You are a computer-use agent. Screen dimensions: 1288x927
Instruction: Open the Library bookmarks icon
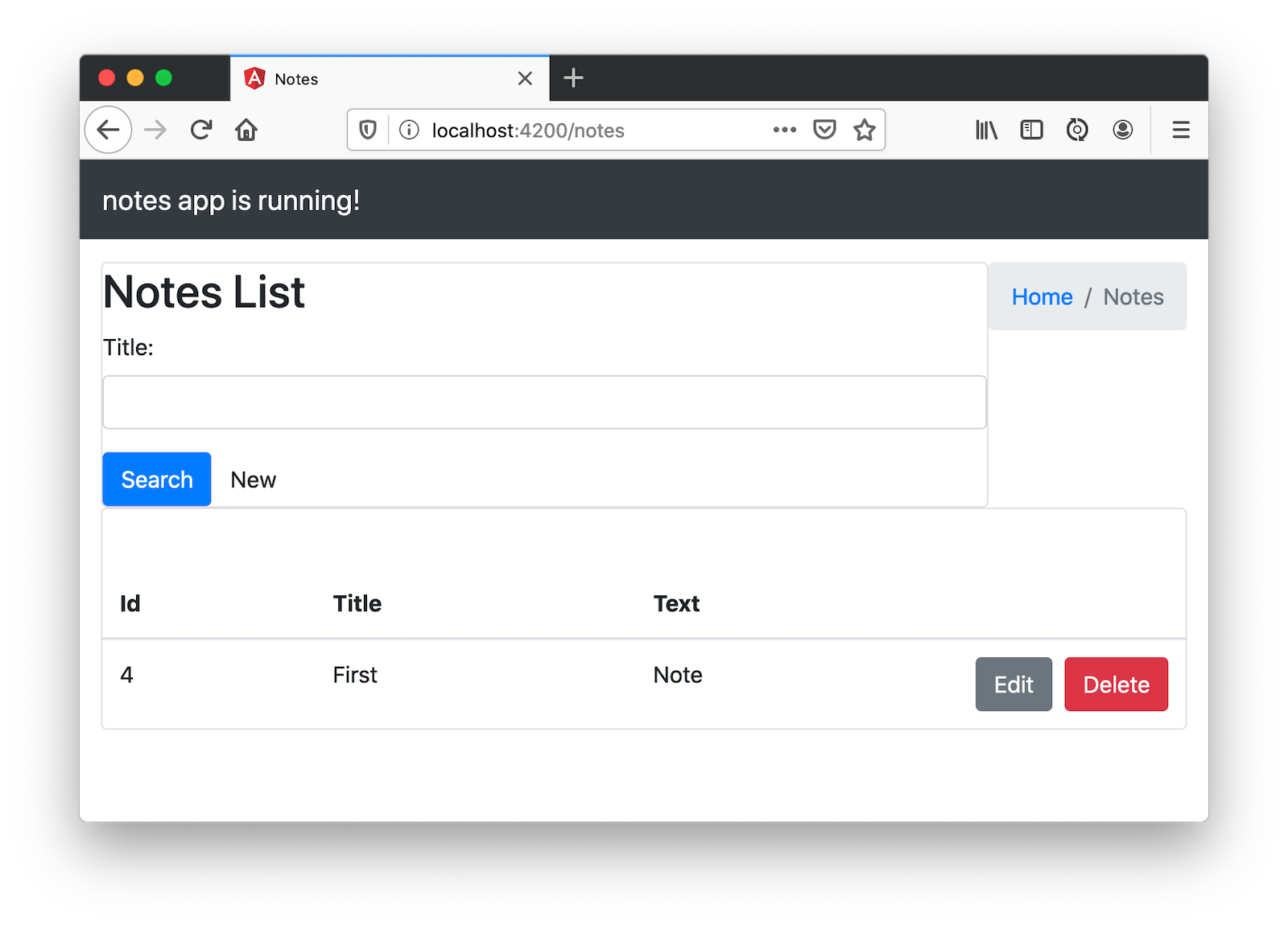pos(986,130)
